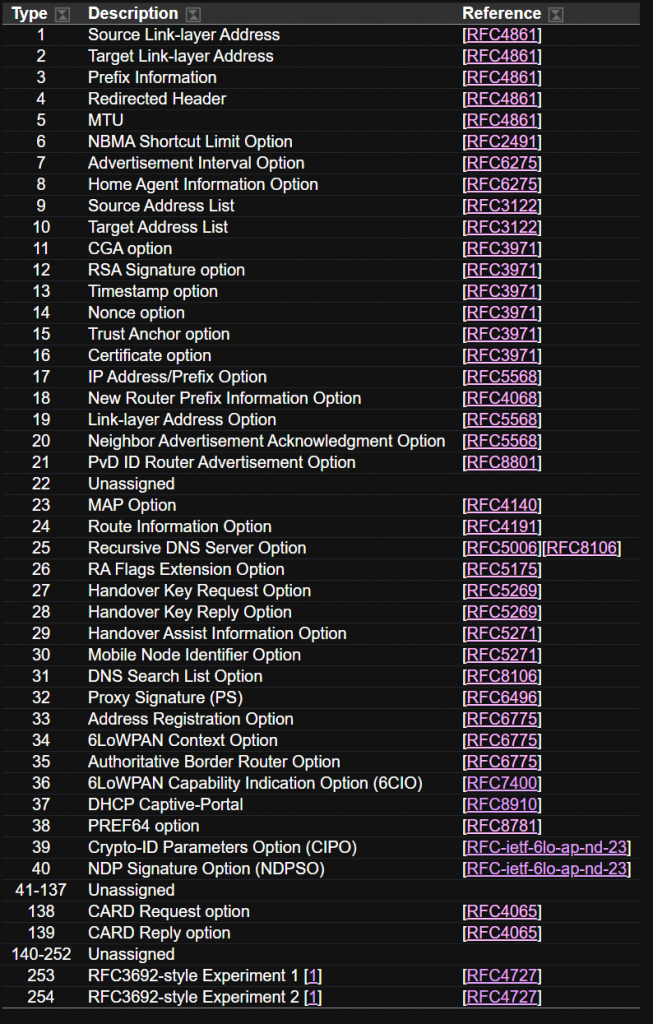Open RFC3971 link for RSA Signature option
653x1024 pixels.
tap(502, 270)
